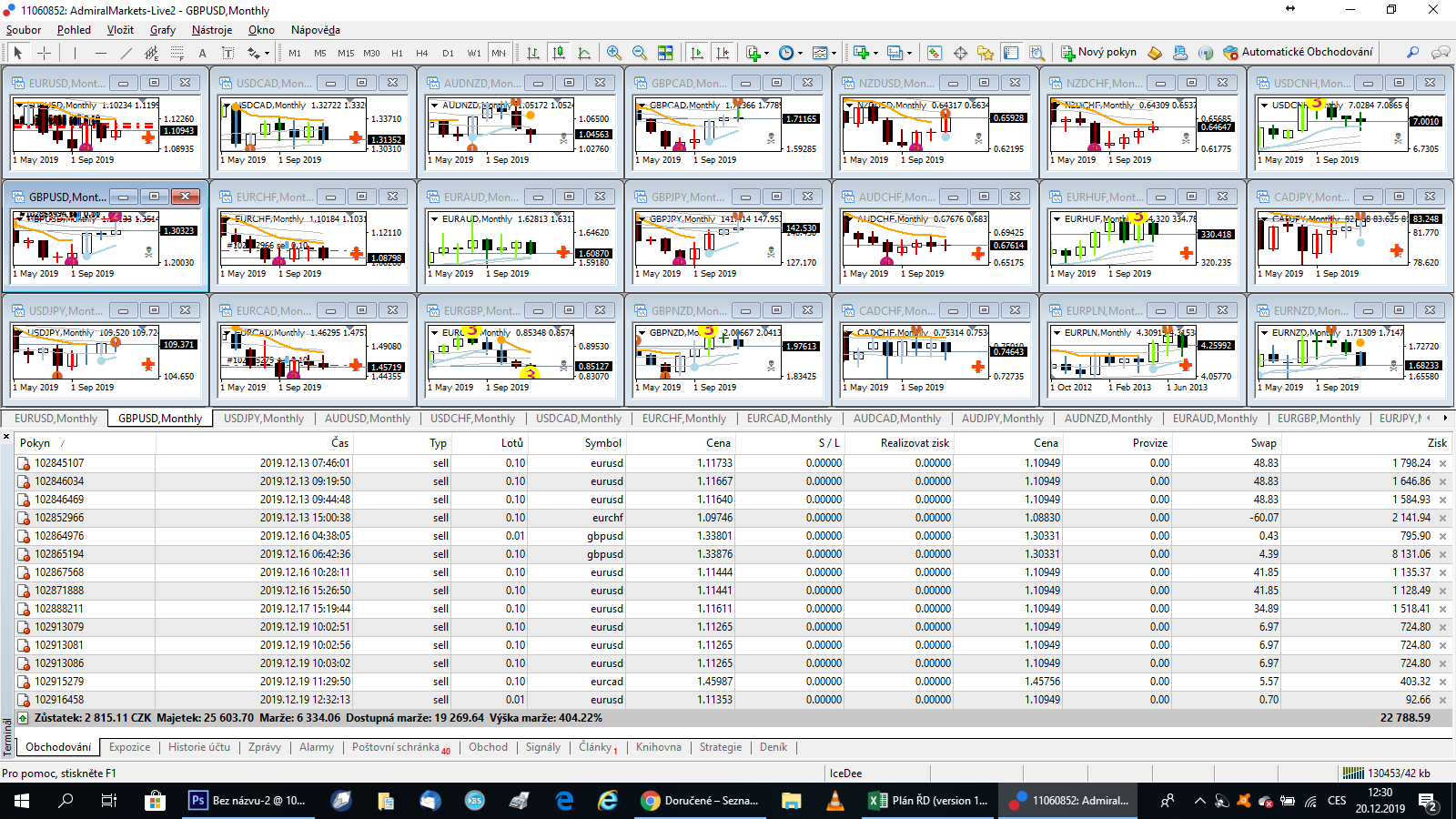Switch the chart to the H4 timeframe
Viewport: 1456px width, 819px height.
pyautogui.click(x=422, y=53)
